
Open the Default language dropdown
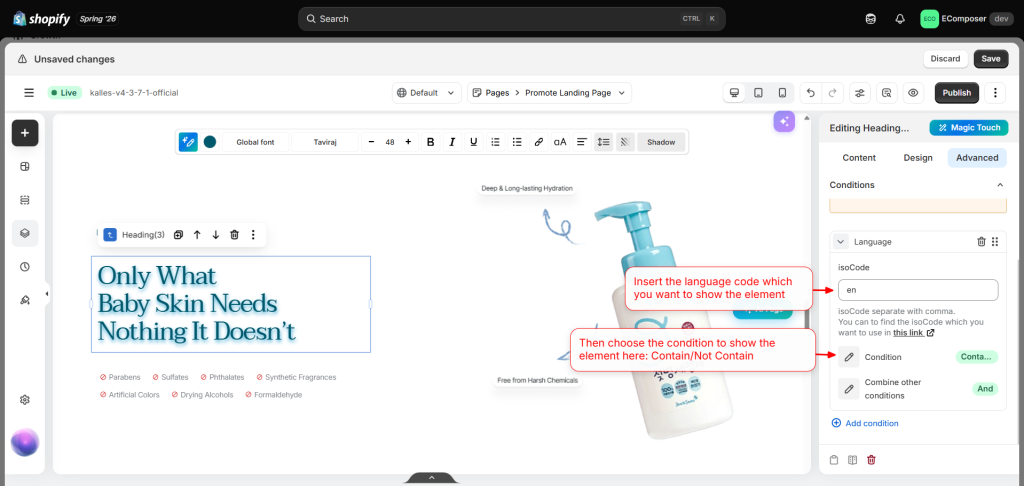tap(426, 93)
